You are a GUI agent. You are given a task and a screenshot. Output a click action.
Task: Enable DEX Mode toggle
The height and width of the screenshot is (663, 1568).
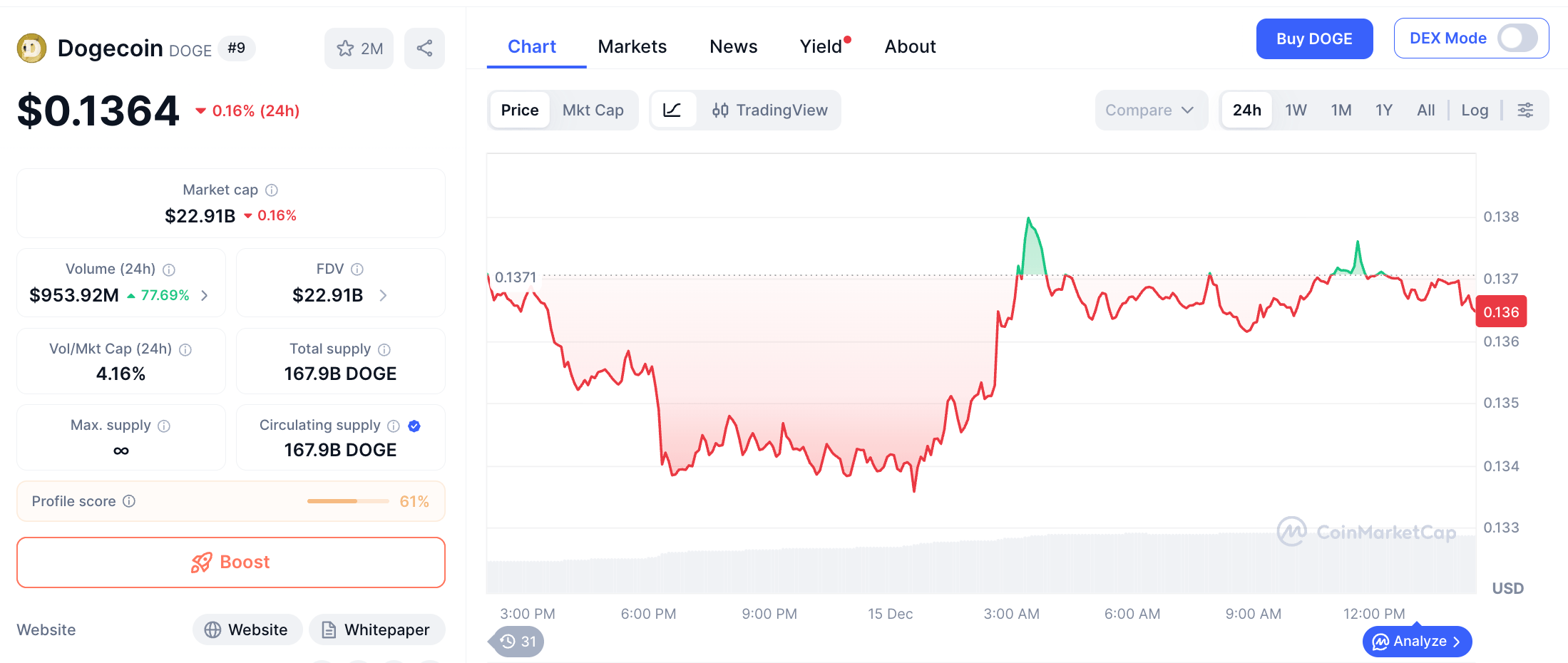[x=1517, y=38]
